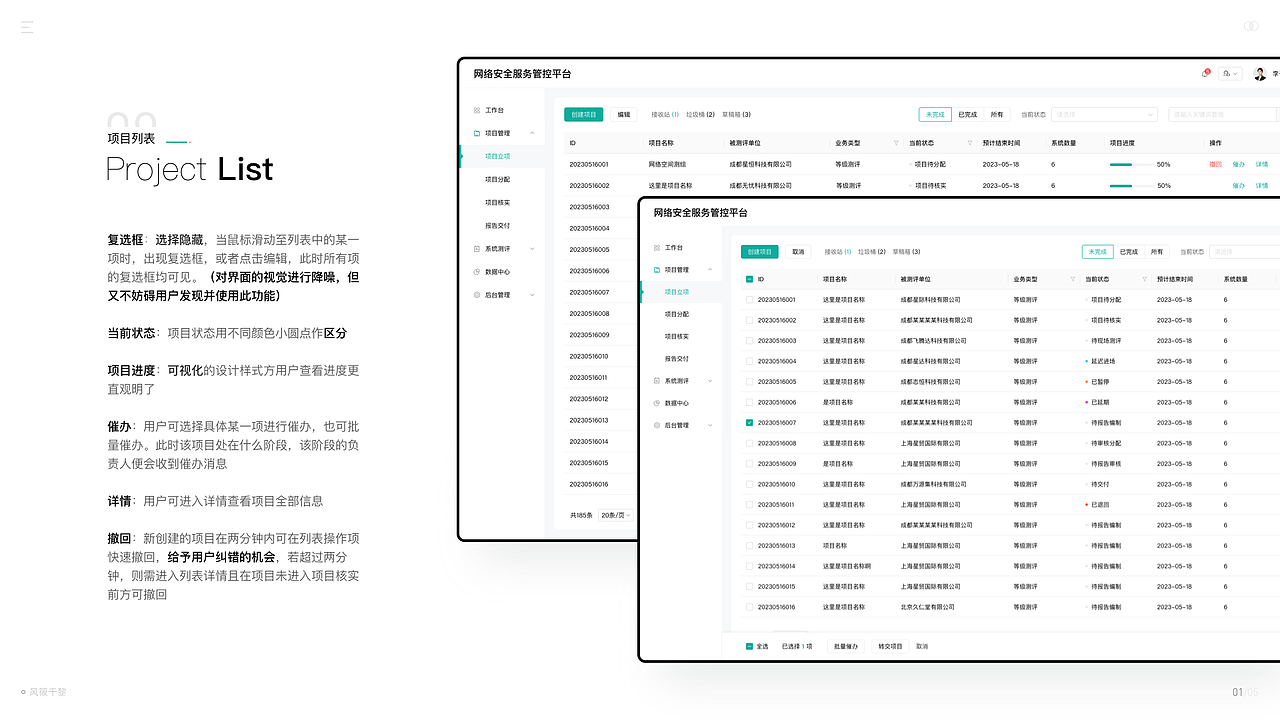
Task: Switch to 未完成 tab in back window
Action: [935, 115]
